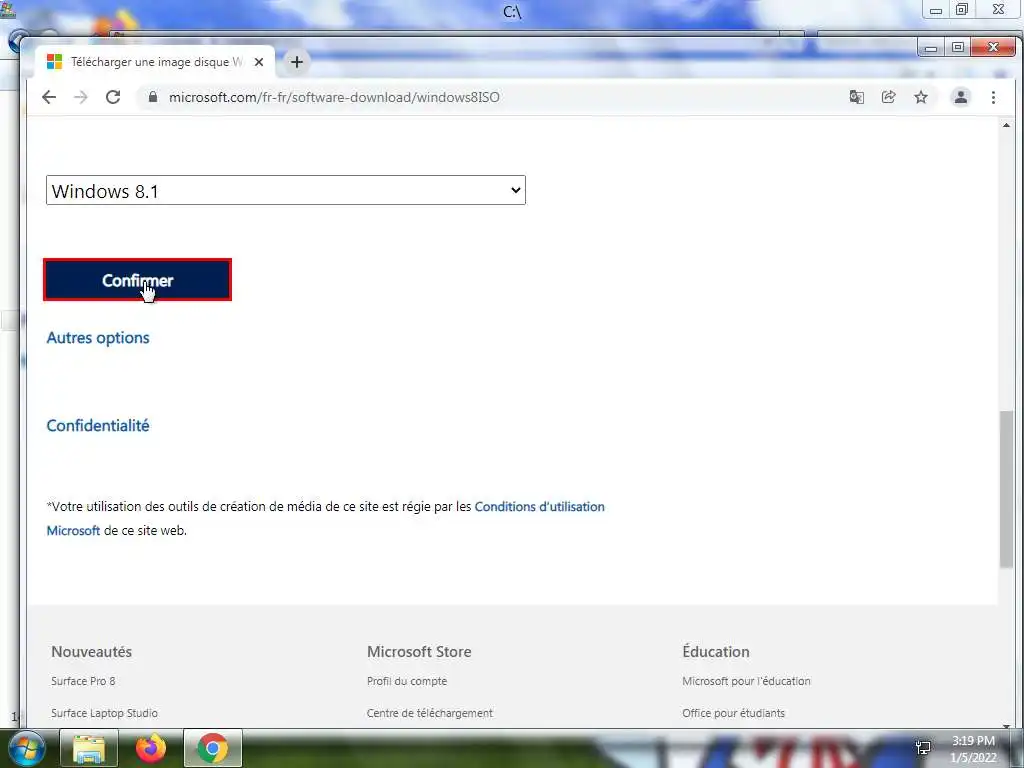Click the page scrollbar thumb

point(1006,489)
